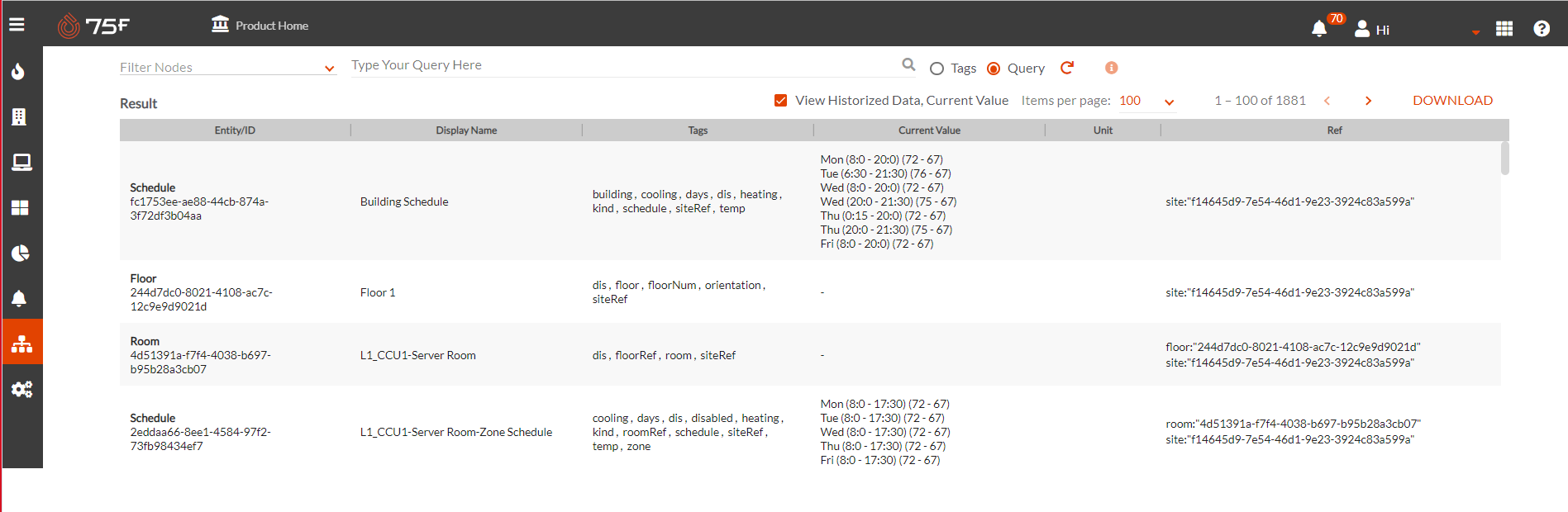Click the Floor 1 row tags cell
This screenshot has height=512, width=1568.
pos(679,292)
